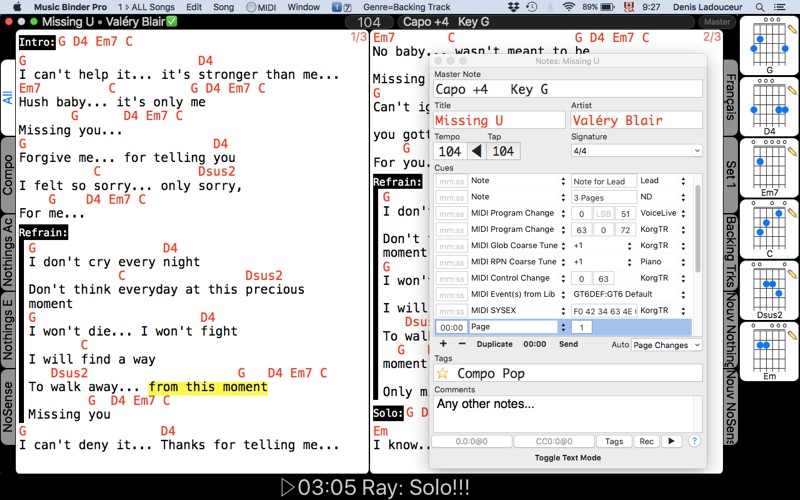Image resolution: width=800 pixels, height=500 pixels.
Task: Switch to the Compo side tab
Action: click(8, 175)
